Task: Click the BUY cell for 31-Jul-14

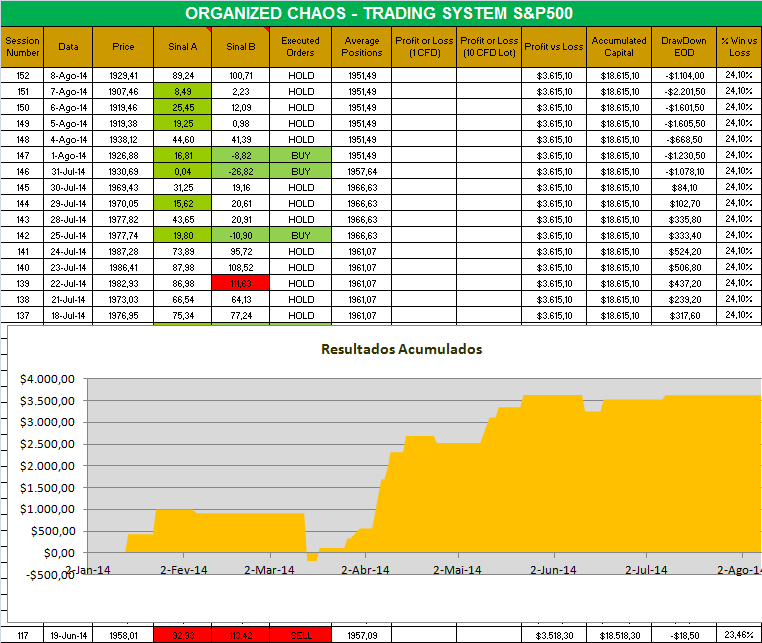Action: 300,172
